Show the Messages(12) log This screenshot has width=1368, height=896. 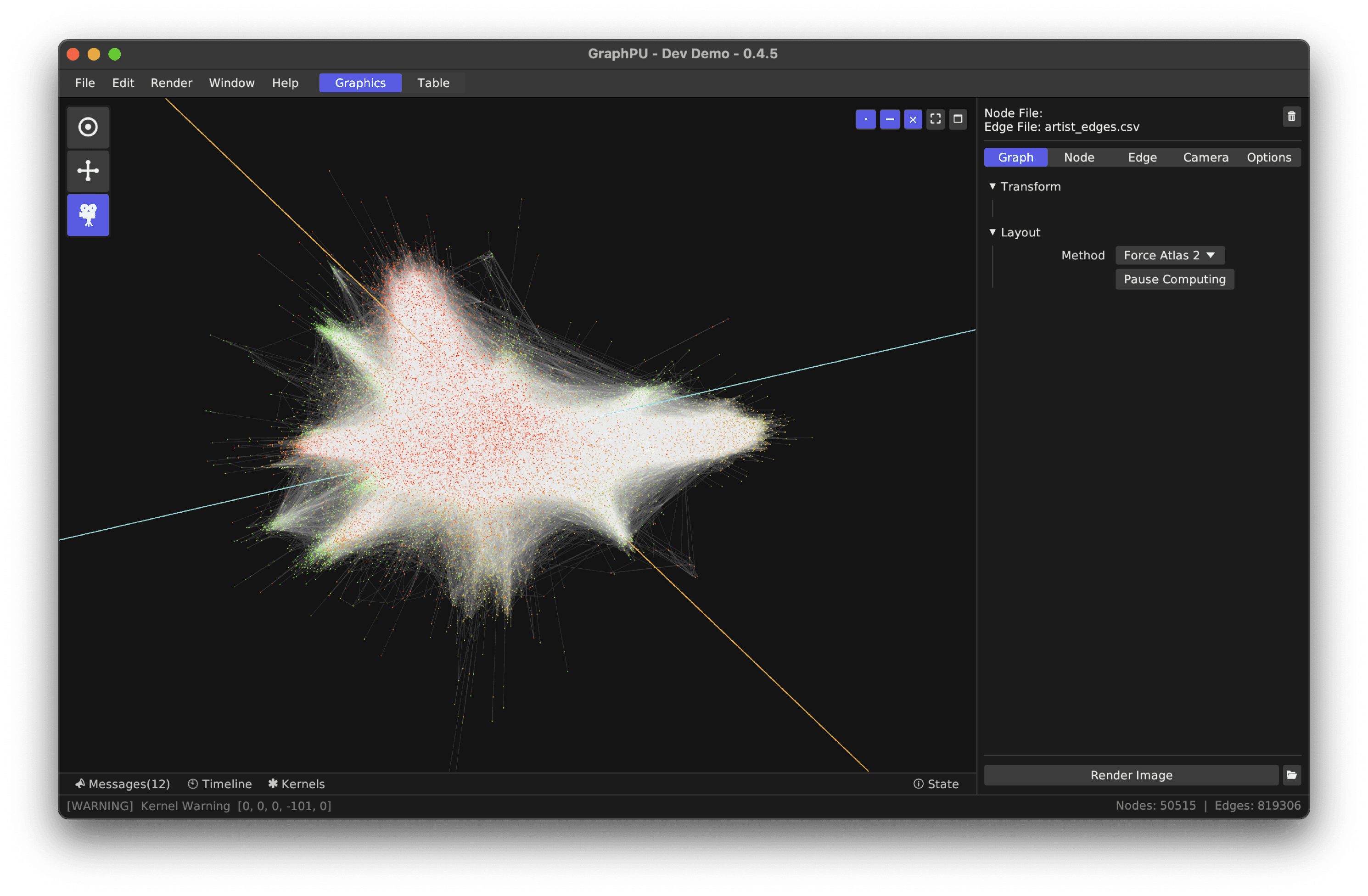pos(123,784)
